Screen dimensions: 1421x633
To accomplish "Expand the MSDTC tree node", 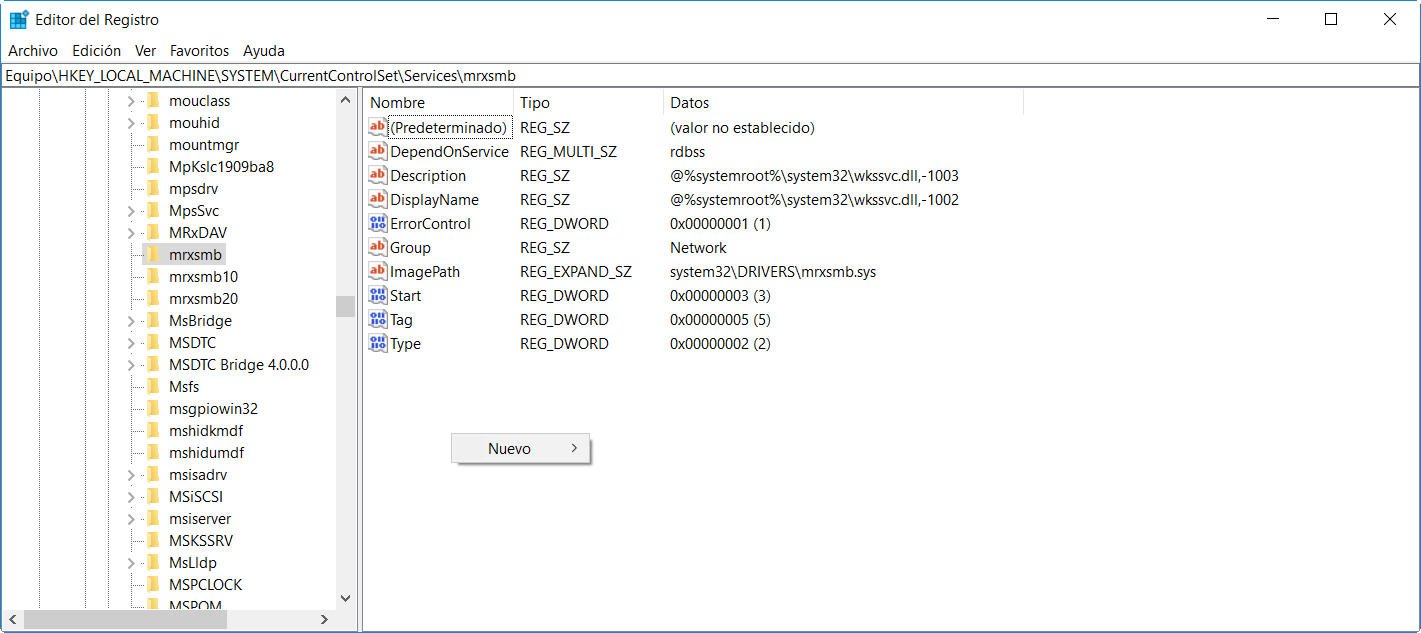I will (131, 343).
